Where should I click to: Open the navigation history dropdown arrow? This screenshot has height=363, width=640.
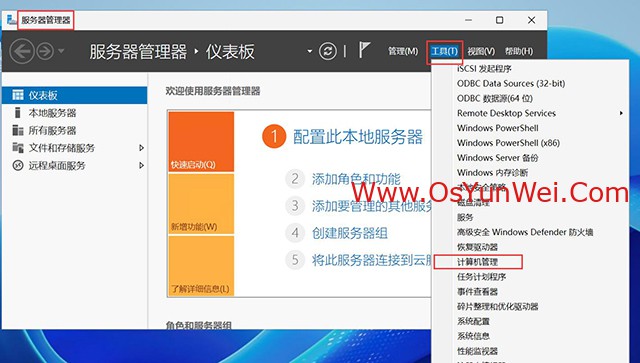61,51
